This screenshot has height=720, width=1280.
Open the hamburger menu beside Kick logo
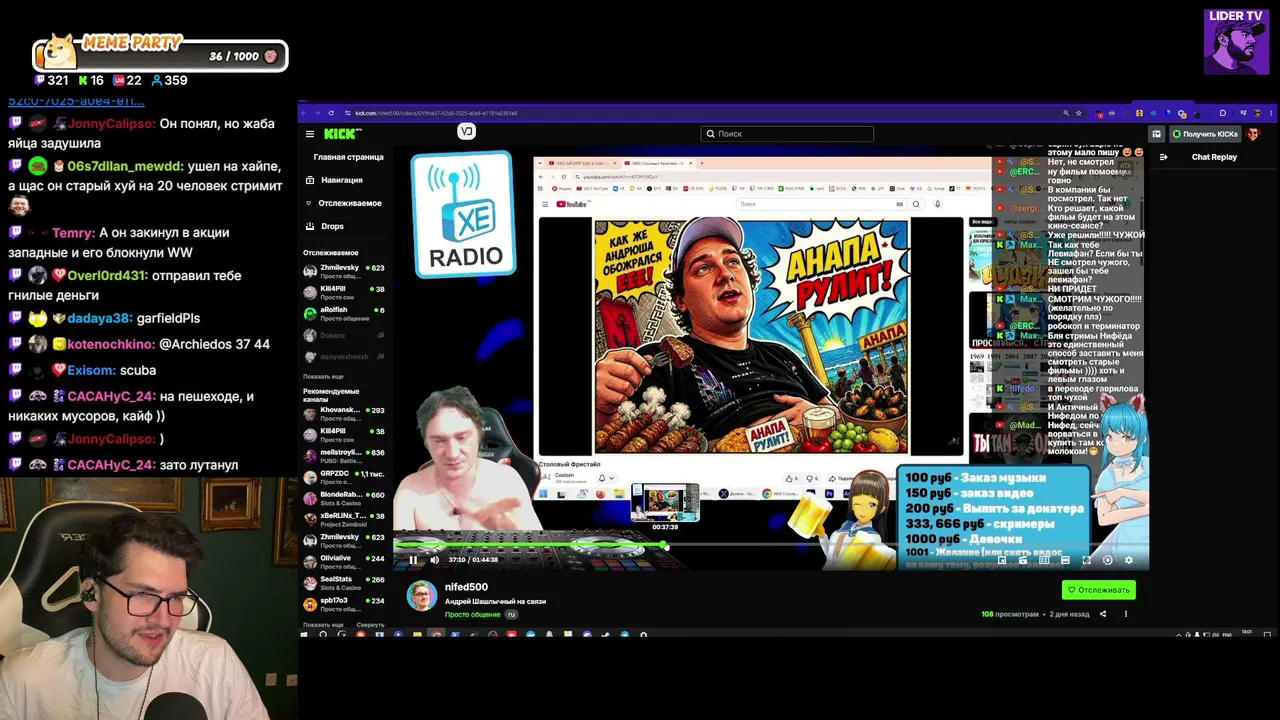(310, 134)
